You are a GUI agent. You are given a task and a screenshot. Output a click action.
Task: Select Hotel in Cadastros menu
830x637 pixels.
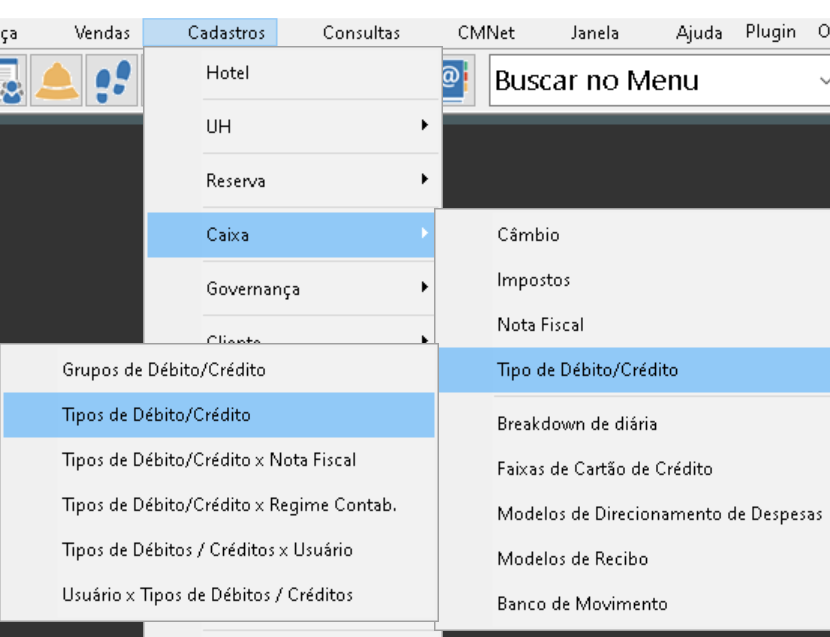click(x=294, y=73)
